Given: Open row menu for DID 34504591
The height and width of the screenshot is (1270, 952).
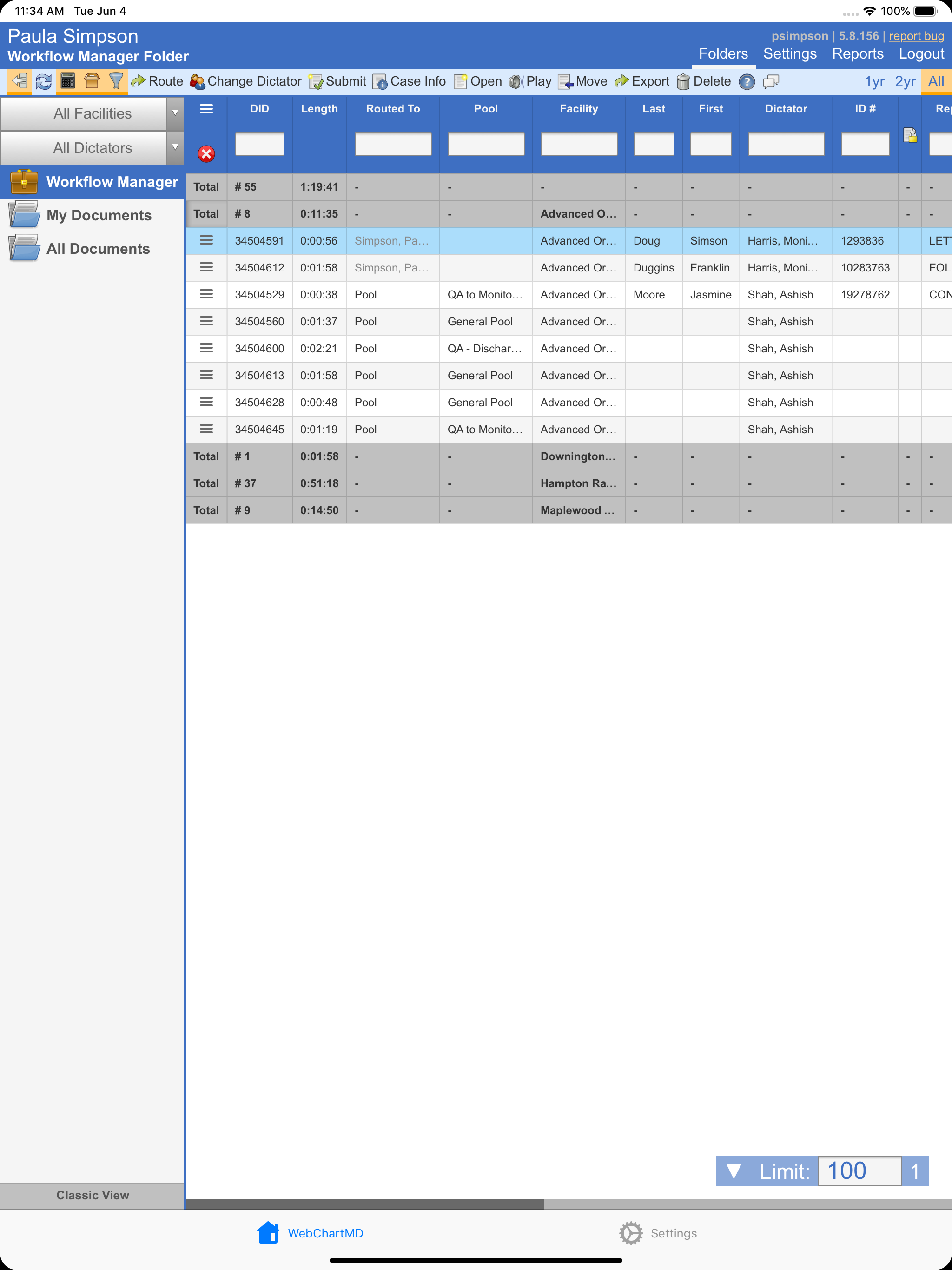Looking at the screenshot, I should coord(206,240).
